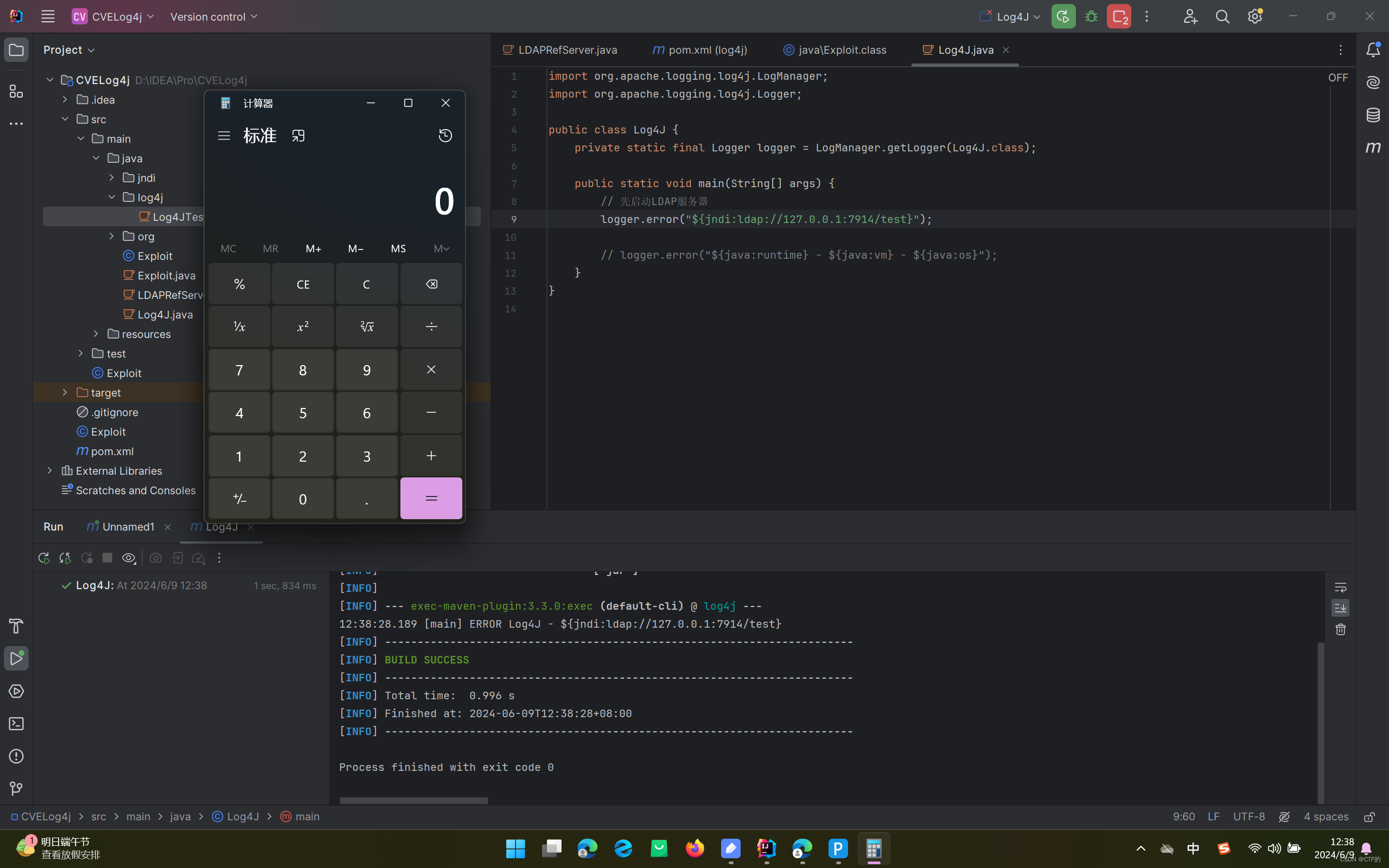Open the calculator navigation hamburger menu
The width and height of the screenshot is (1389, 868).
tap(224, 136)
